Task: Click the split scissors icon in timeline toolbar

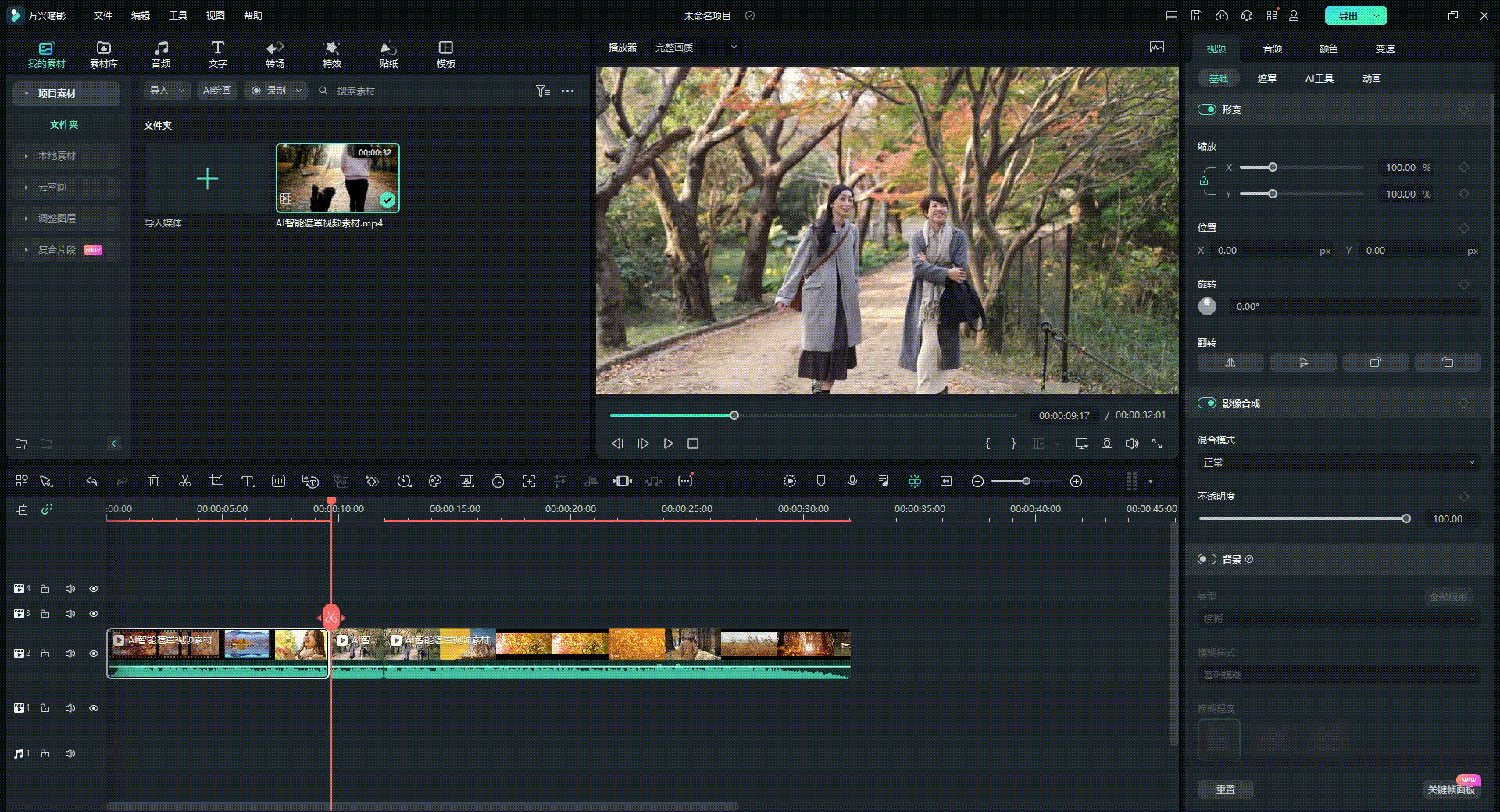Action: click(x=185, y=482)
